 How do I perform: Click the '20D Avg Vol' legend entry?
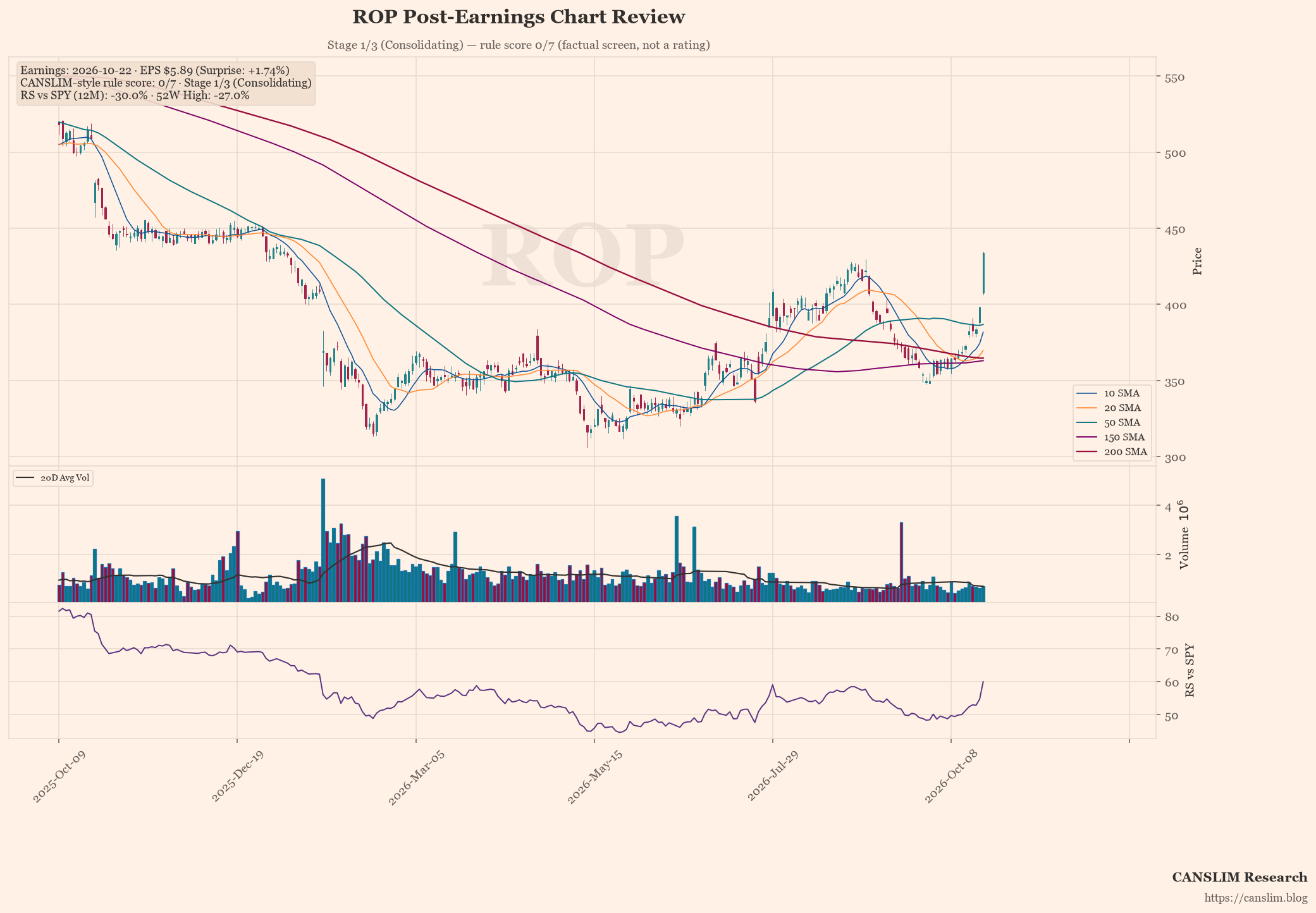(53, 478)
